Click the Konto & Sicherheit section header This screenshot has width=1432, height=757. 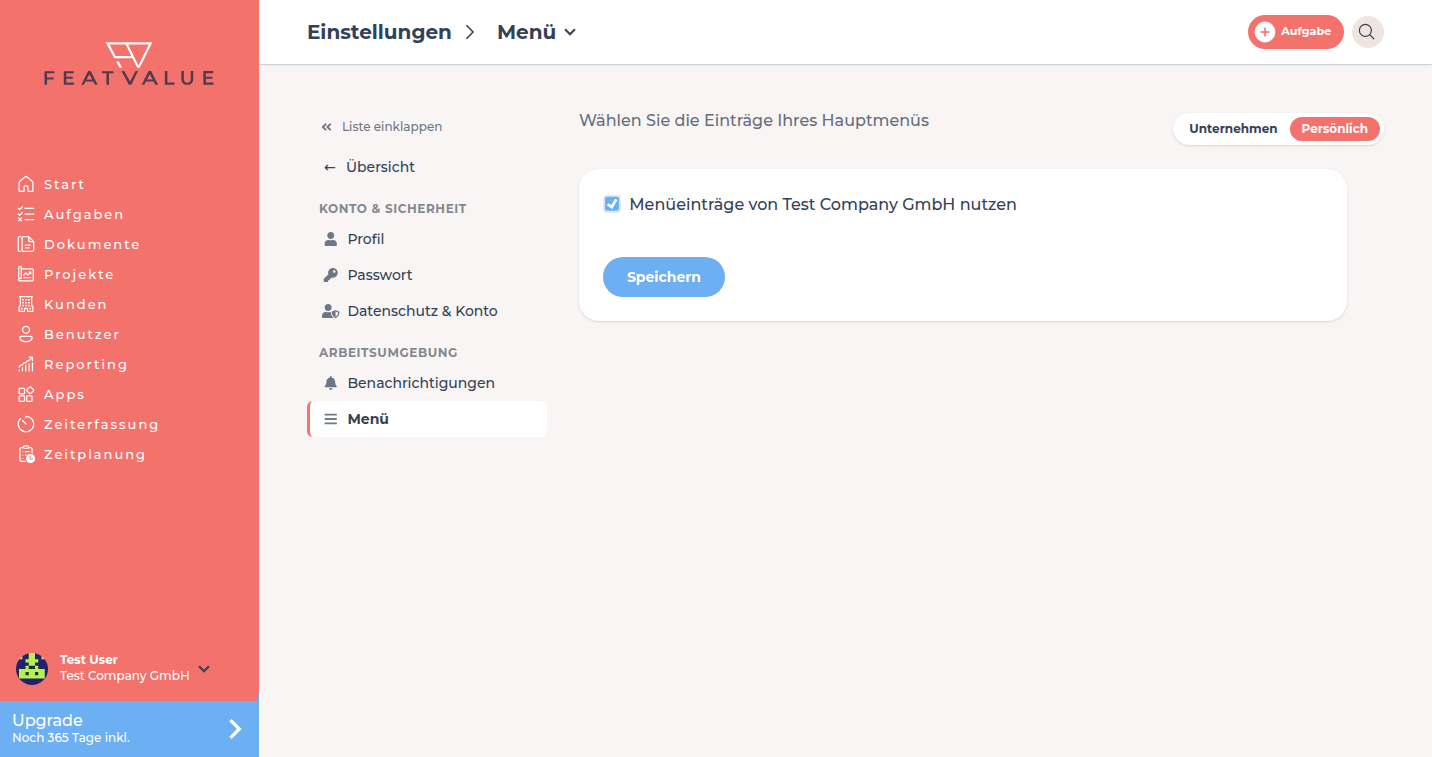click(393, 209)
